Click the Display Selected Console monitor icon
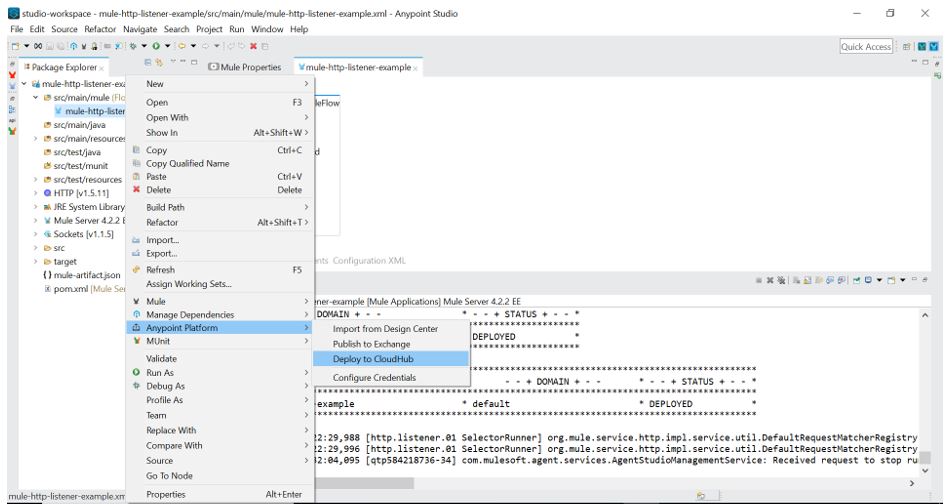Viewport: 948px width, 504px height. pyautogui.click(x=868, y=280)
